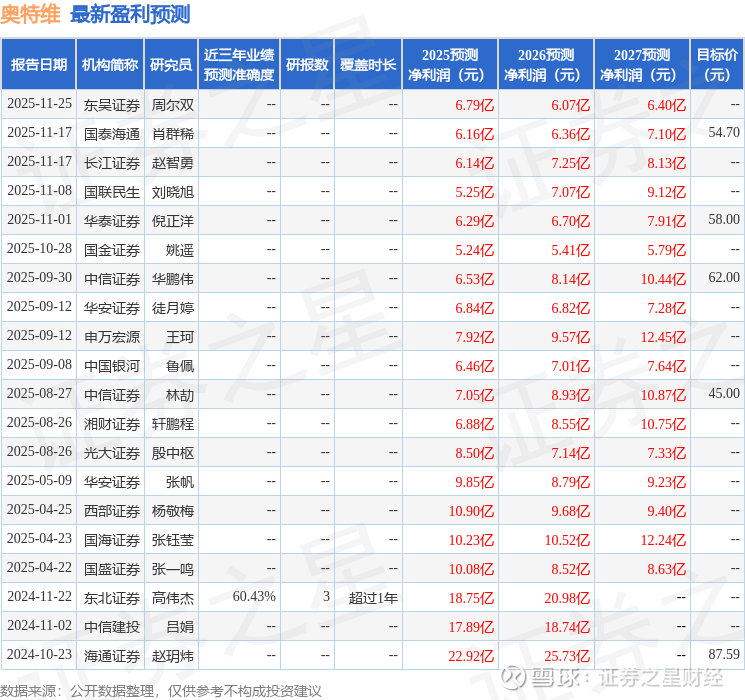Click the 2025-11-08 date cell
Screen dimensions: 745x700
tap(39, 191)
